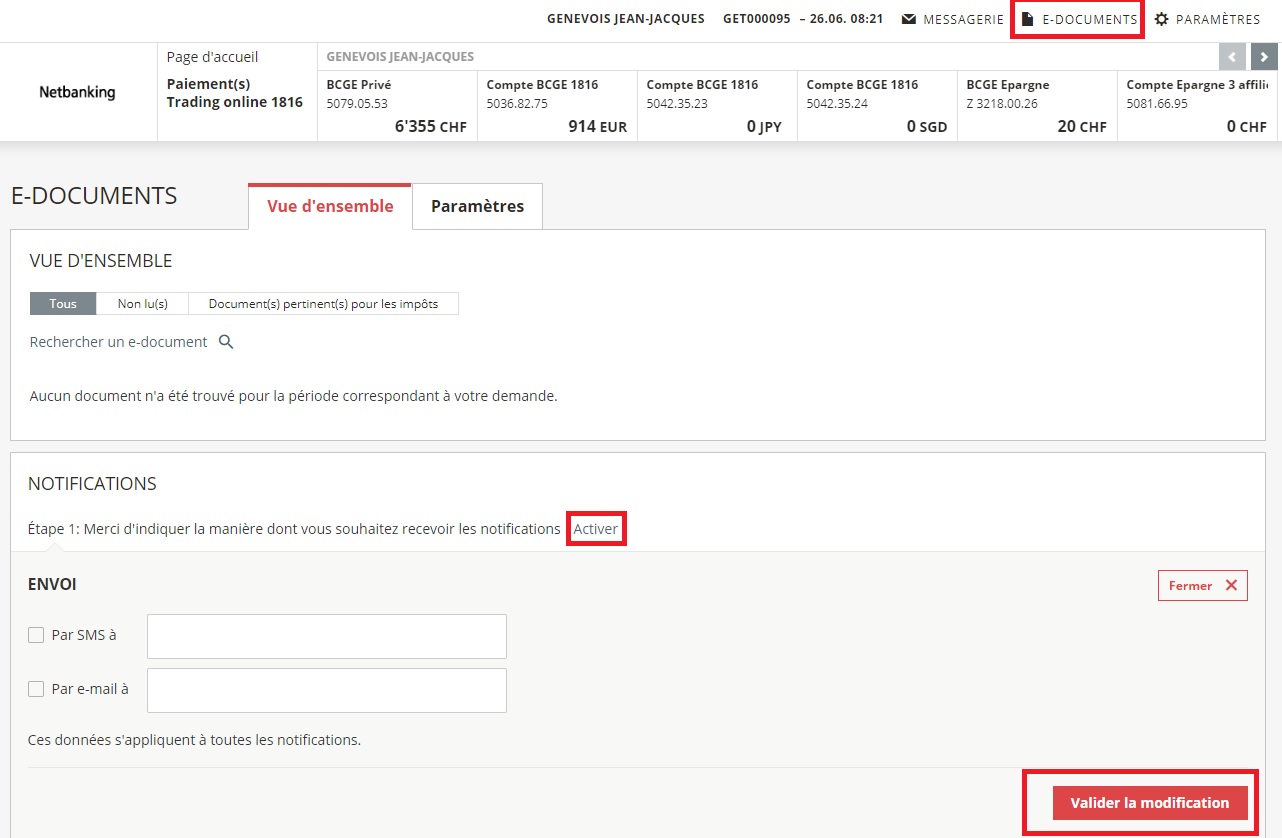Open Paiement(s) menu item
The image size is (1282, 838).
[x=208, y=84]
